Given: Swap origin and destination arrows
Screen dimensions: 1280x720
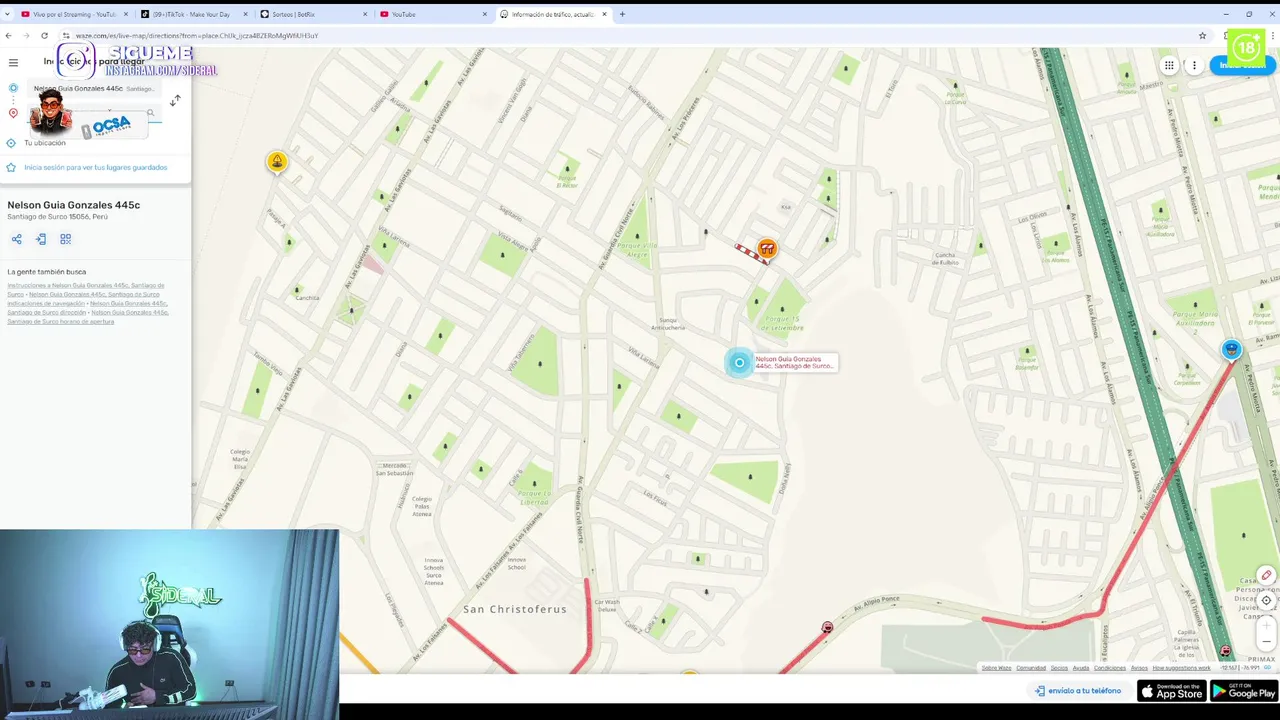Looking at the screenshot, I should pos(175,100).
